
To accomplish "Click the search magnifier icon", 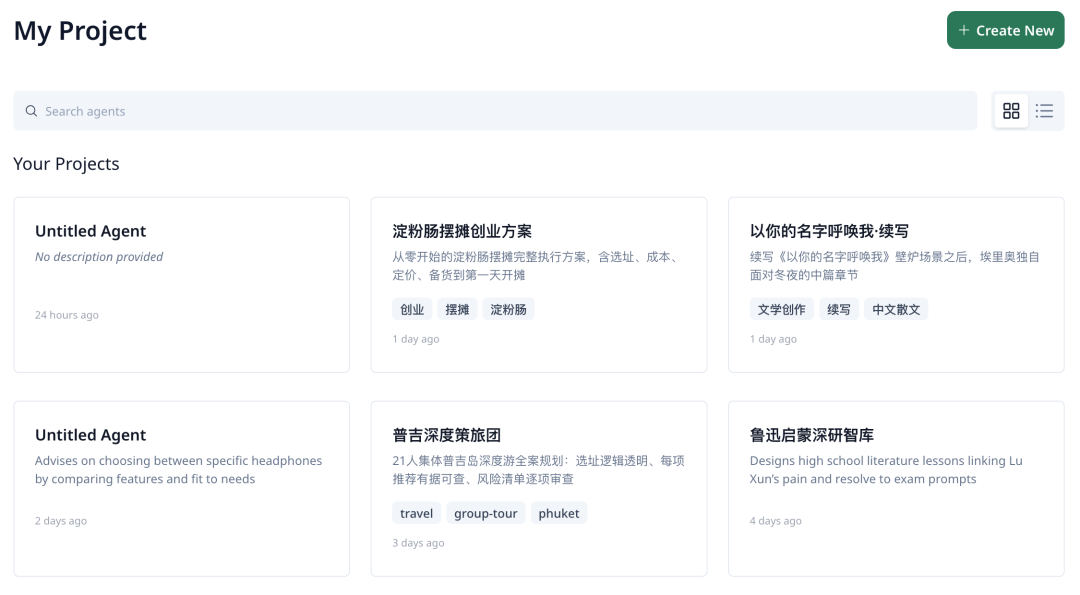I will click(31, 111).
